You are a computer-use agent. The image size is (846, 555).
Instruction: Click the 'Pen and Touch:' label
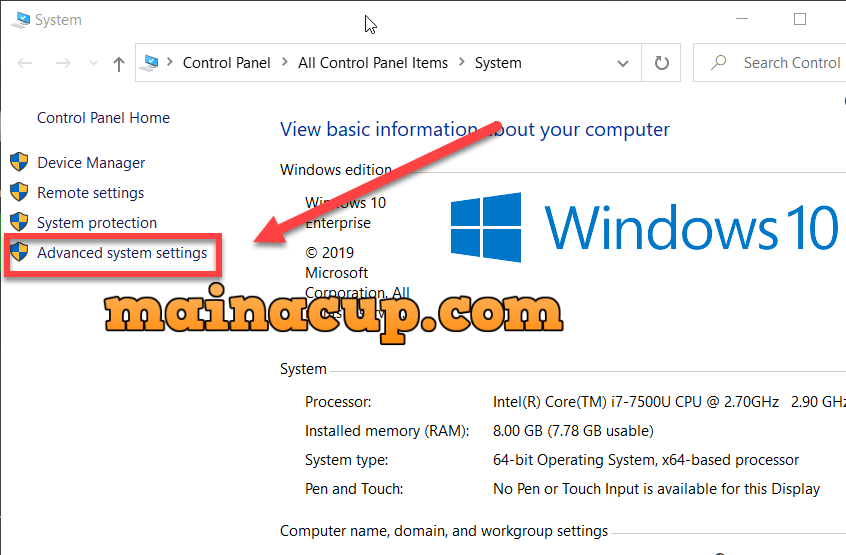click(354, 489)
